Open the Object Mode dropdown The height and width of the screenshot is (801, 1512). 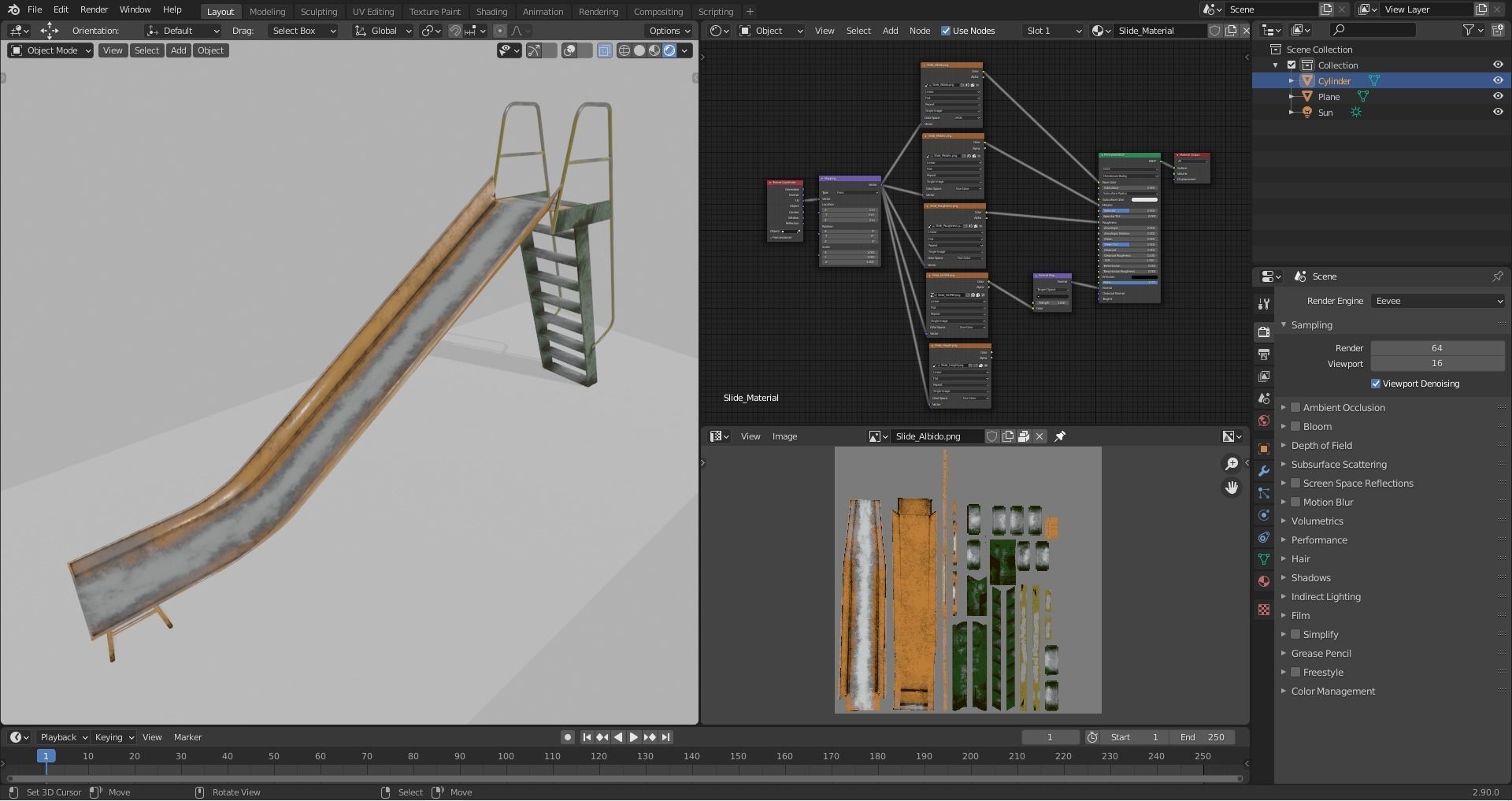(x=50, y=50)
